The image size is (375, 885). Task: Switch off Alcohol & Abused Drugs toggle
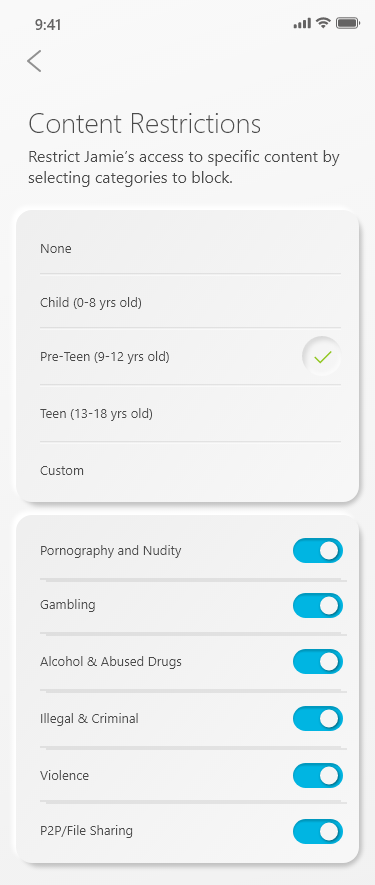(317, 661)
